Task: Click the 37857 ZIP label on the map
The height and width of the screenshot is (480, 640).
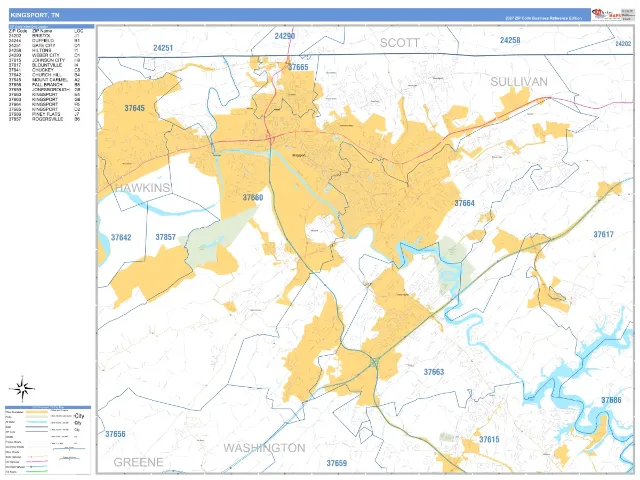Action: click(166, 237)
